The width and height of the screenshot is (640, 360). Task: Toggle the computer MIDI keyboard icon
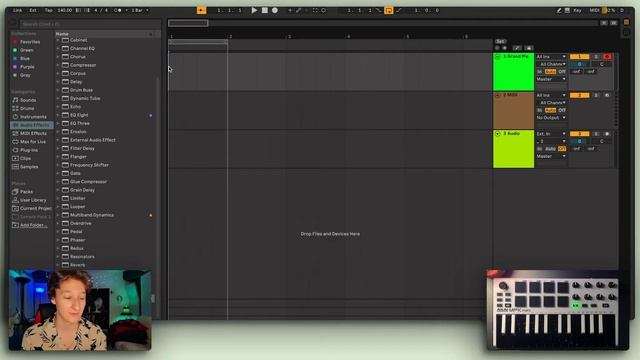567,10
